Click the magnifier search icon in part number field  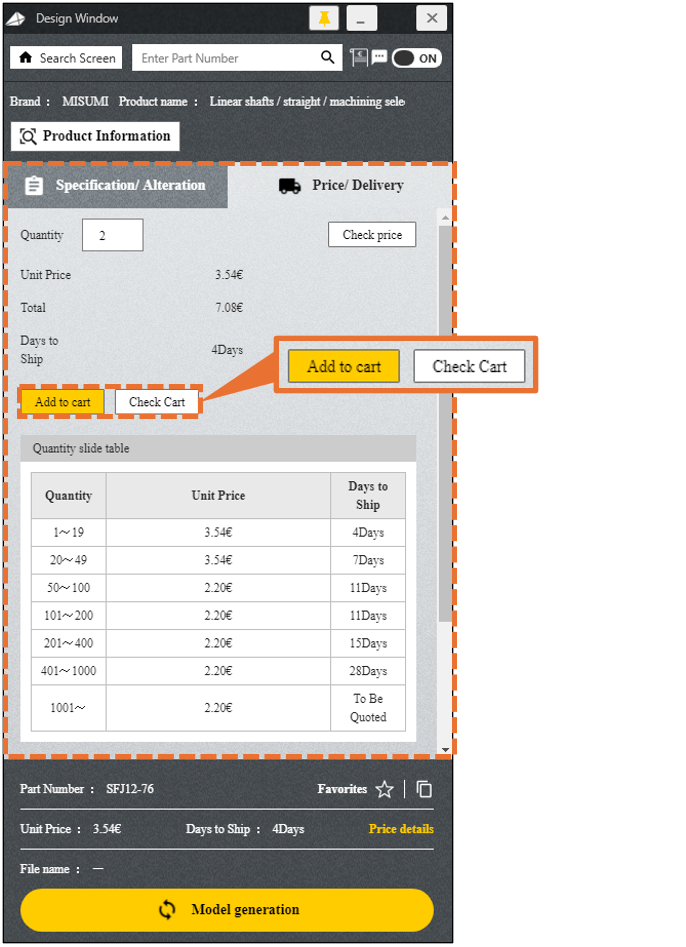click(x=327, y=58)
